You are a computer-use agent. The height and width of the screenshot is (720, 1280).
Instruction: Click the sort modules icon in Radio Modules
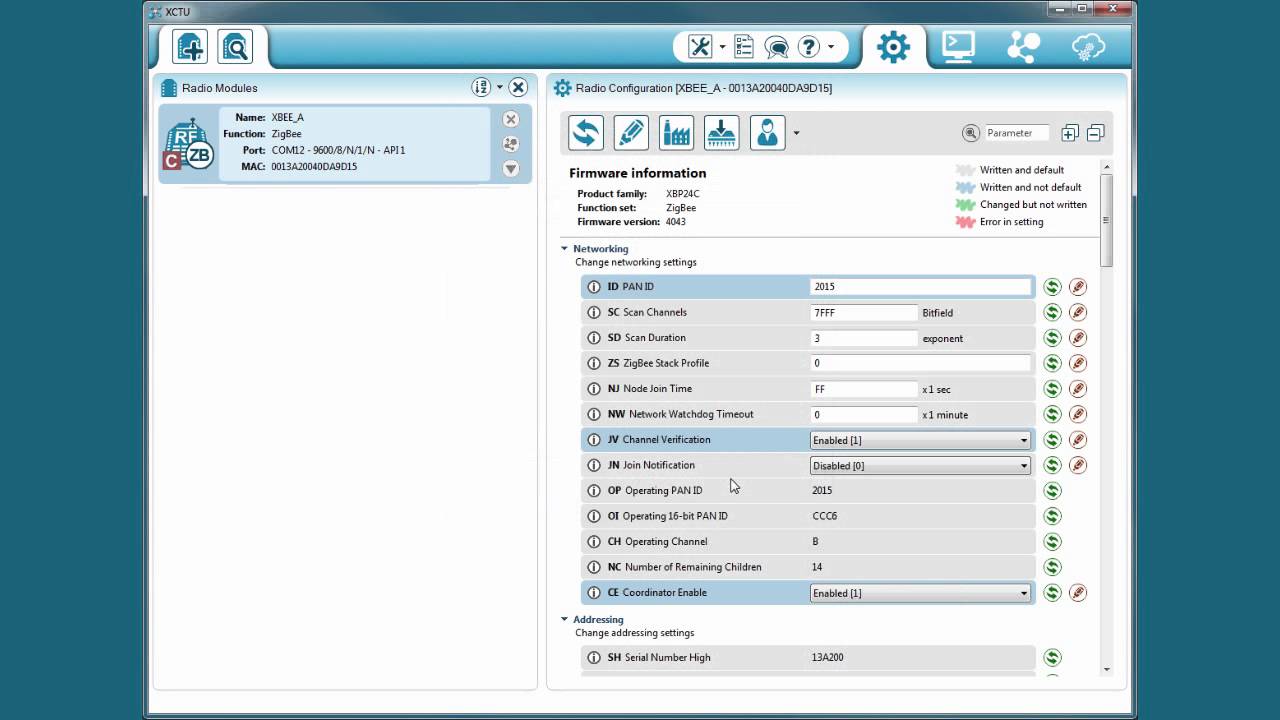(481, 87)
